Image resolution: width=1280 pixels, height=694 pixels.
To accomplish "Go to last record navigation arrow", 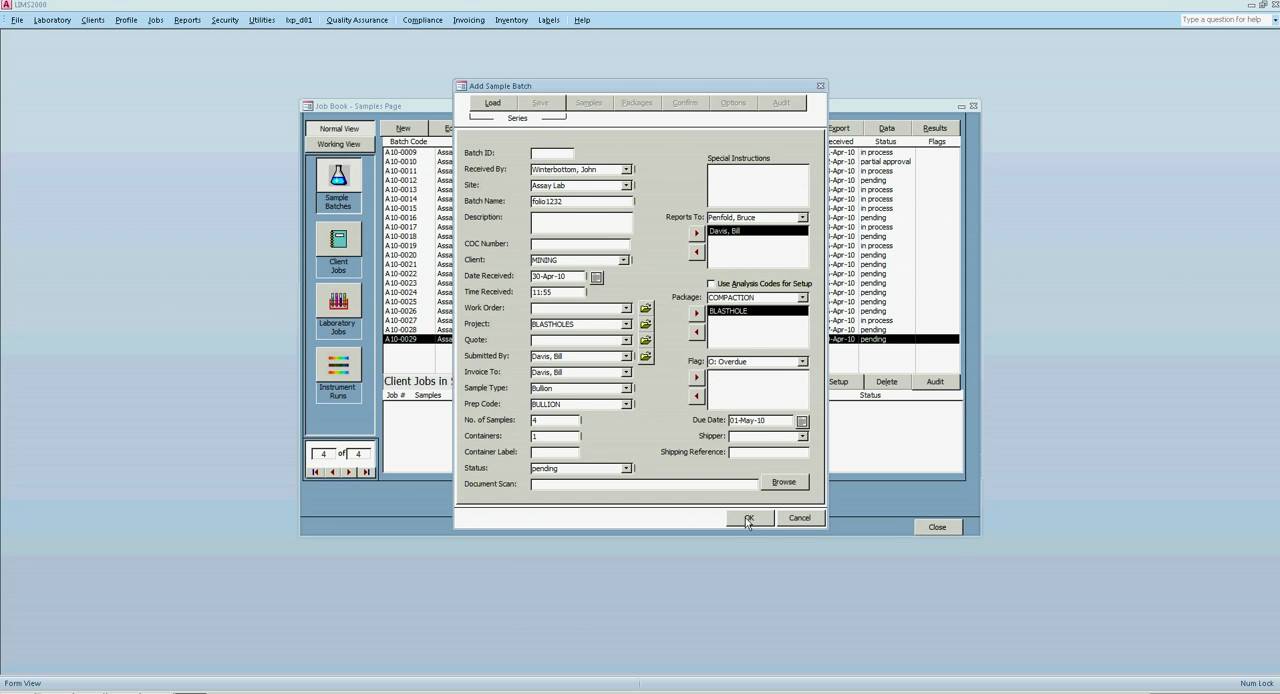I will click(x=366, y=472).
